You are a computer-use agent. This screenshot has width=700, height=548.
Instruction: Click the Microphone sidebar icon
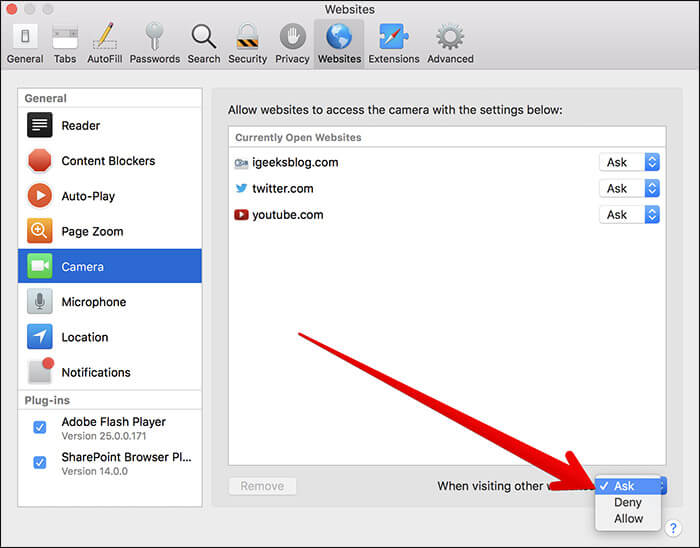pyautogui.click(x=39, y=301)
